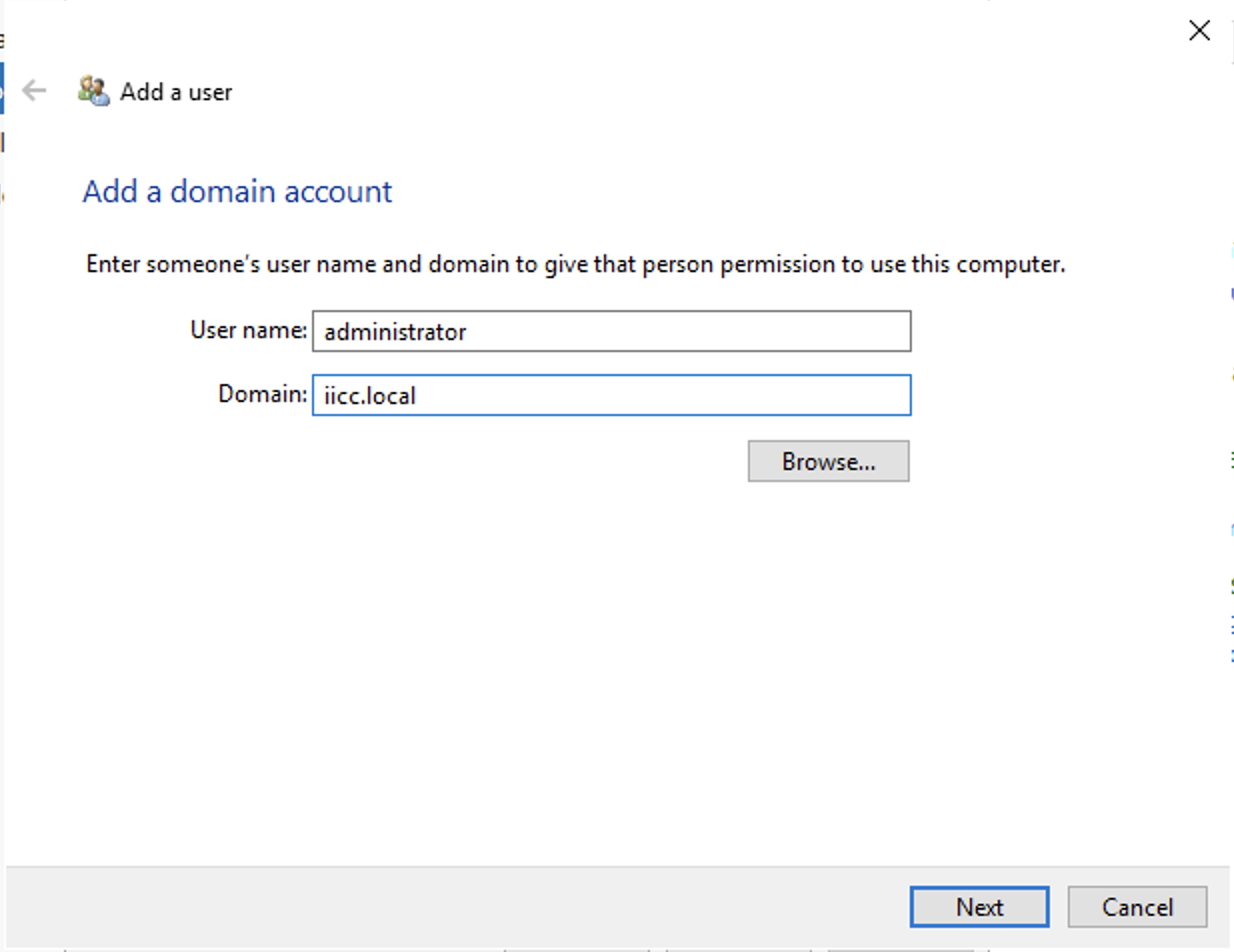This screenshot has height=952, width=1234.
Task: Cancel adding the domain account
Action: click(x=1137, y=907)
